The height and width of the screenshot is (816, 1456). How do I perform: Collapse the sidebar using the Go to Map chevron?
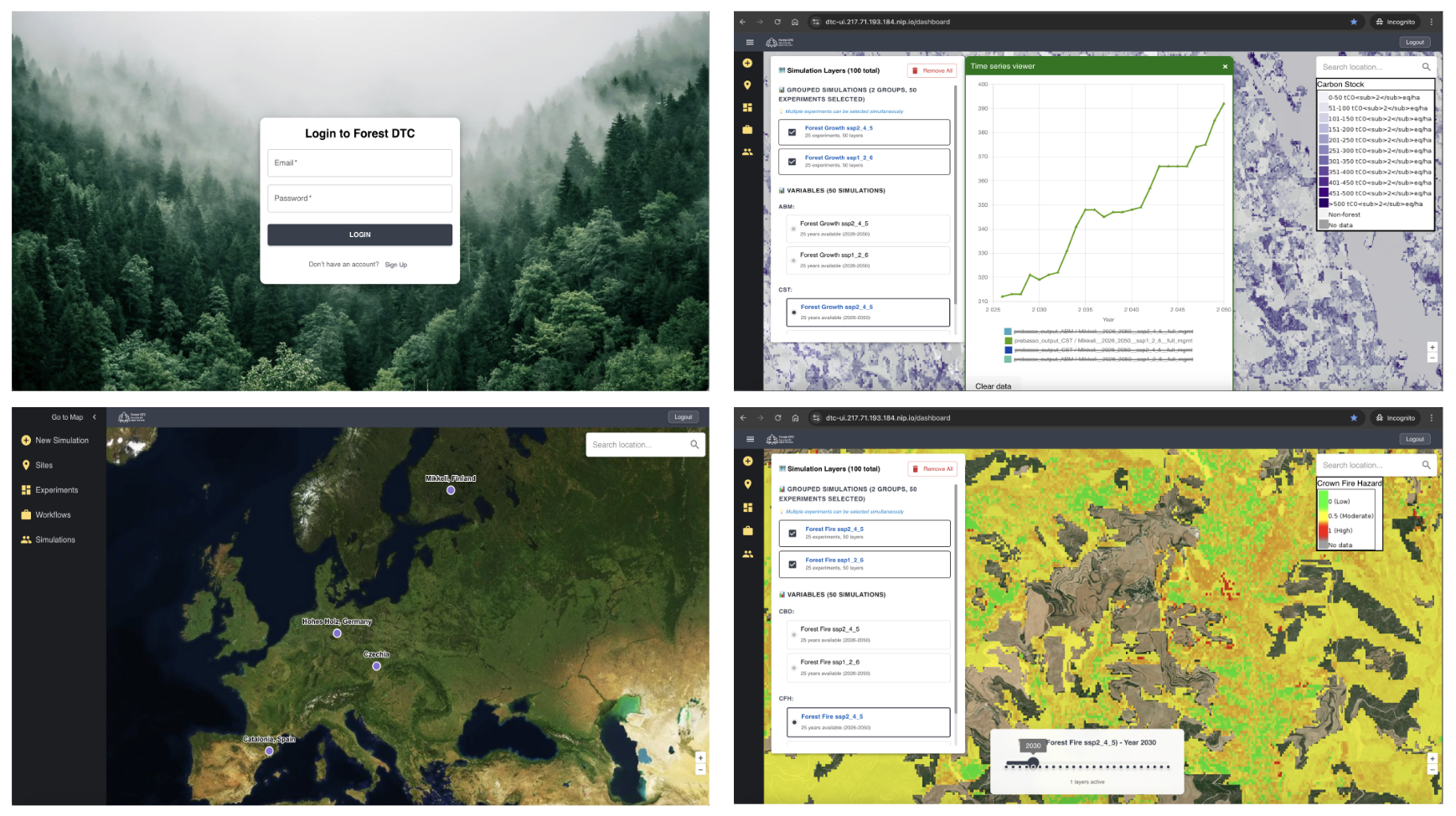(95, 417)
